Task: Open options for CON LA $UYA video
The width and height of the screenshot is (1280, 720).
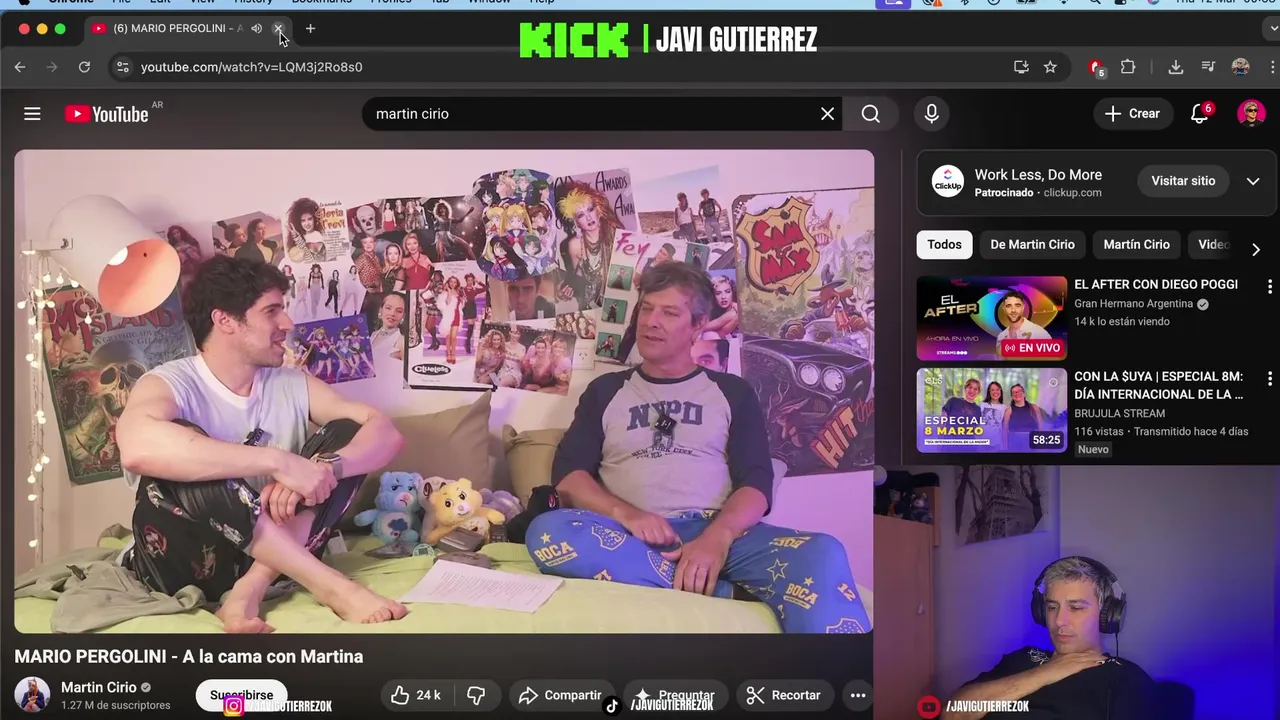Action: 1270,378
